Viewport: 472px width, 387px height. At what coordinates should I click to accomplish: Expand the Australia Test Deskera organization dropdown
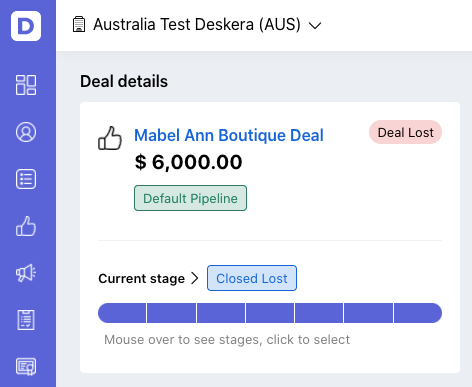(x=315, y=25)
